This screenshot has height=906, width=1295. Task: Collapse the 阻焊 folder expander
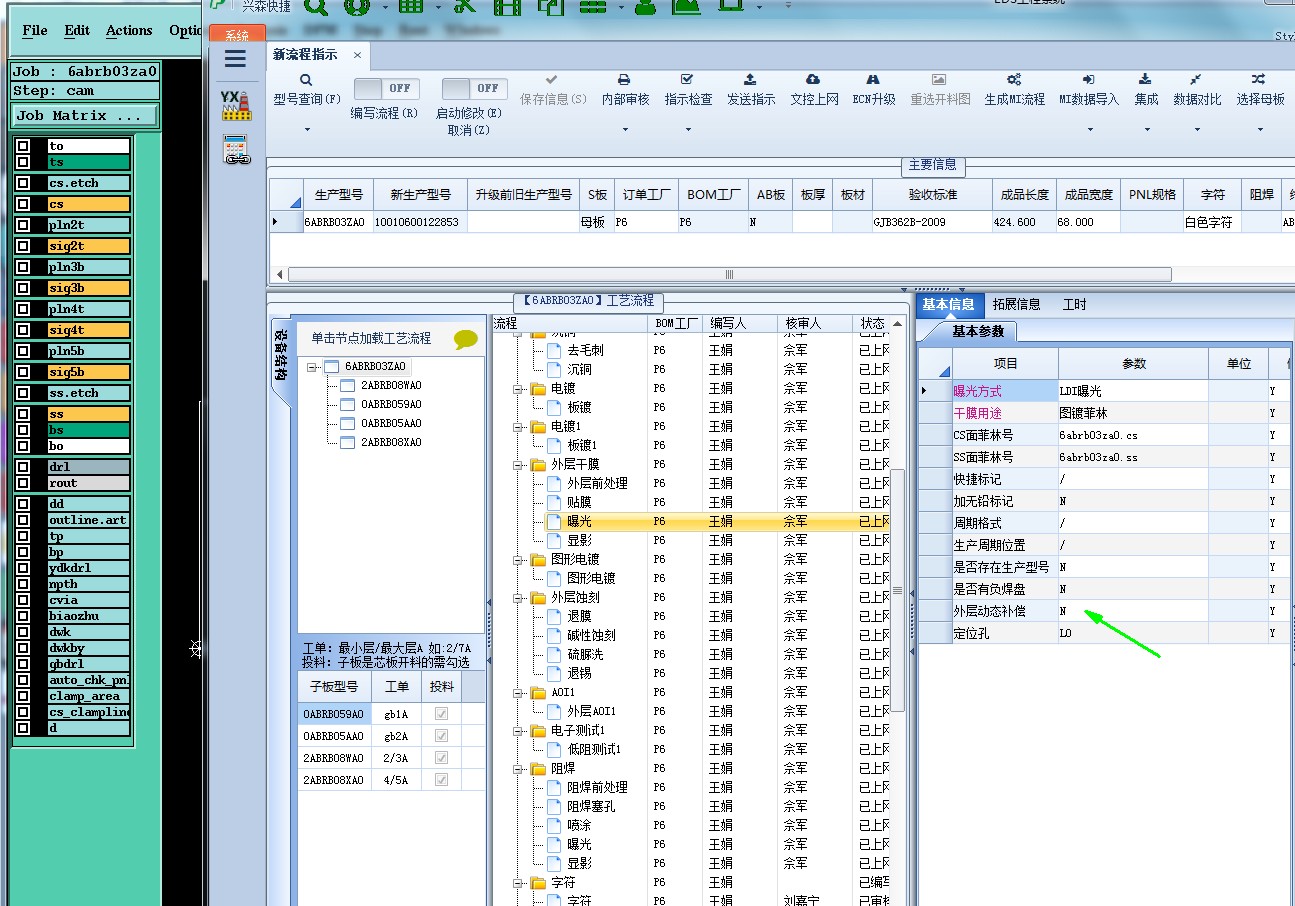coord(518,769)
